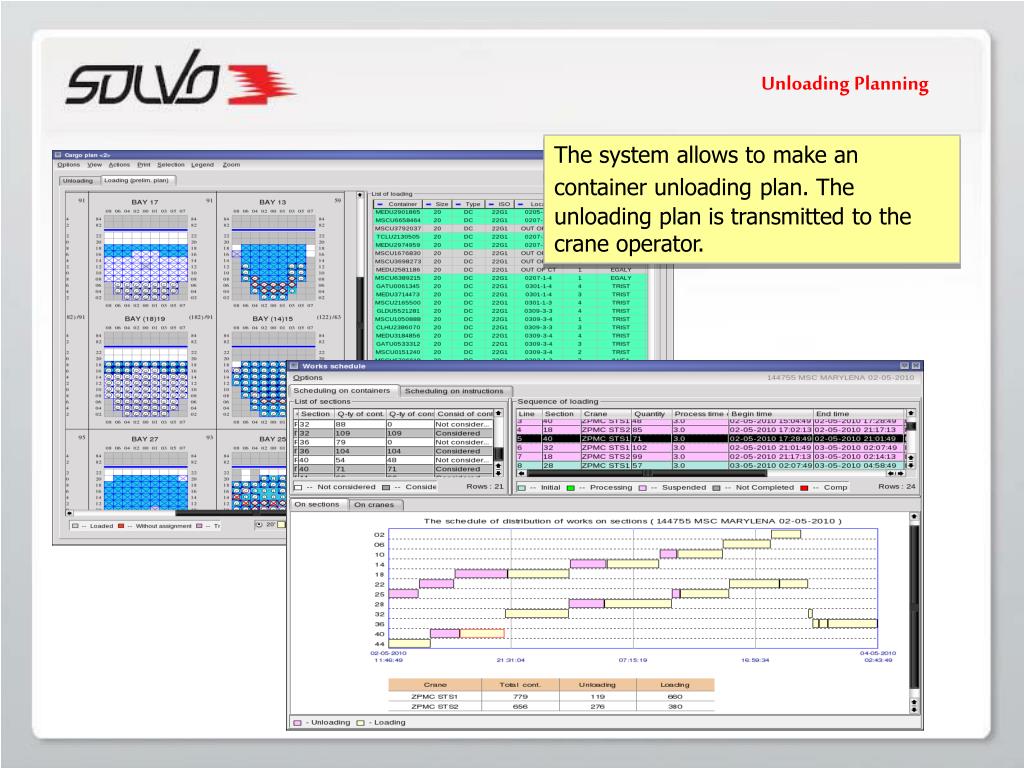Click ZPMC STS2 row in crane summary table
1024x768 pixels.
[x=551, y=707]
